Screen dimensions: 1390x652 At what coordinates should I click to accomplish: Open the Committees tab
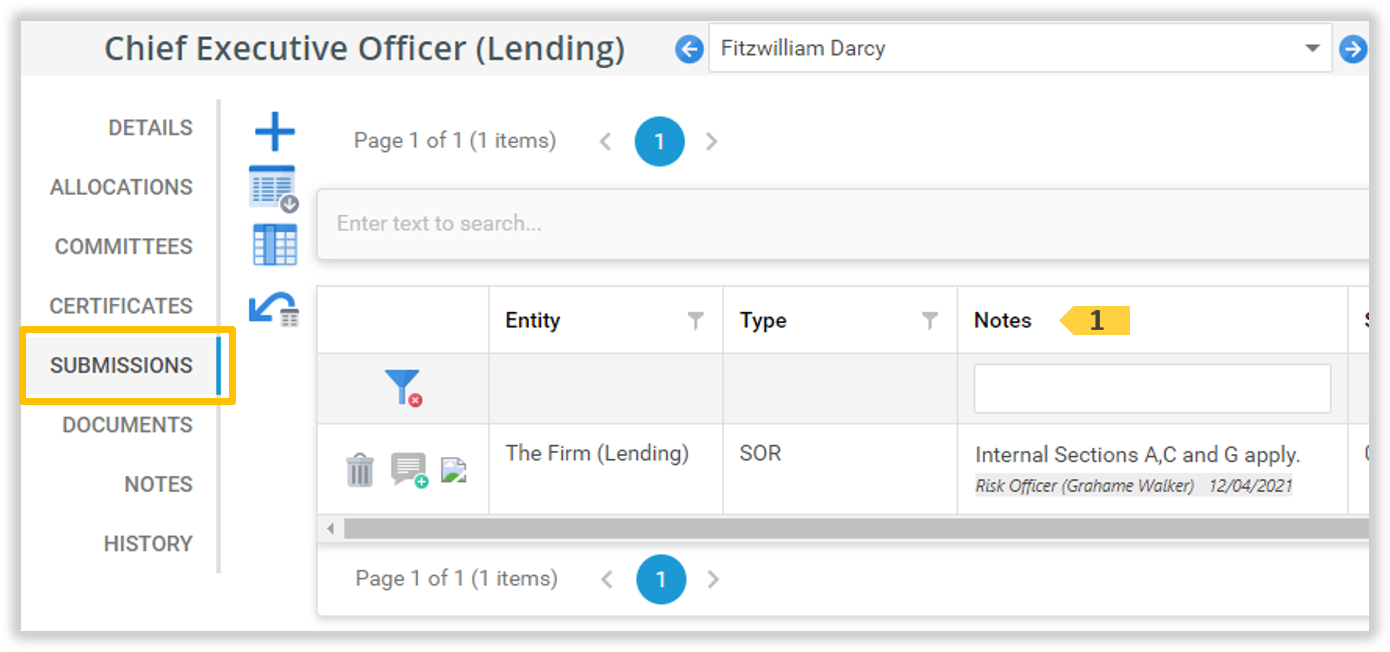(x=124, y=247)
